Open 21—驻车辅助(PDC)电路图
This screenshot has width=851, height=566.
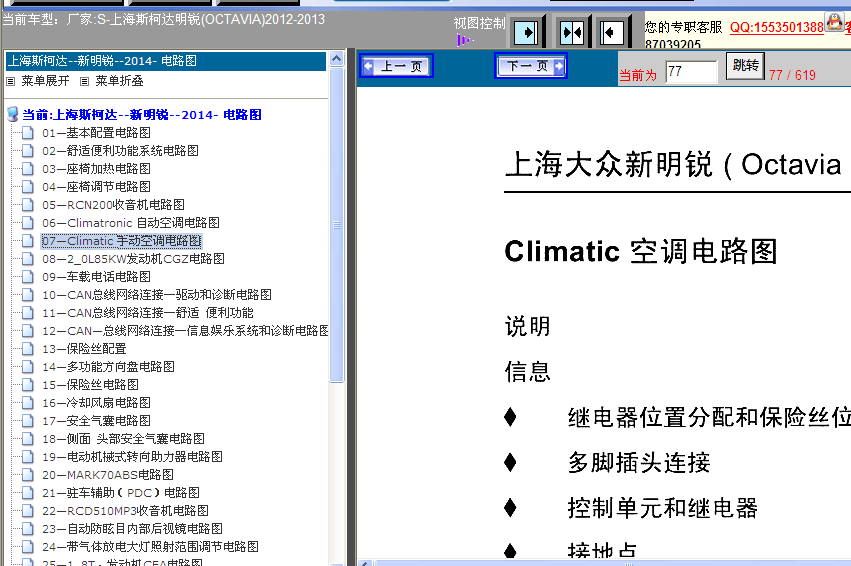point(120,493)
